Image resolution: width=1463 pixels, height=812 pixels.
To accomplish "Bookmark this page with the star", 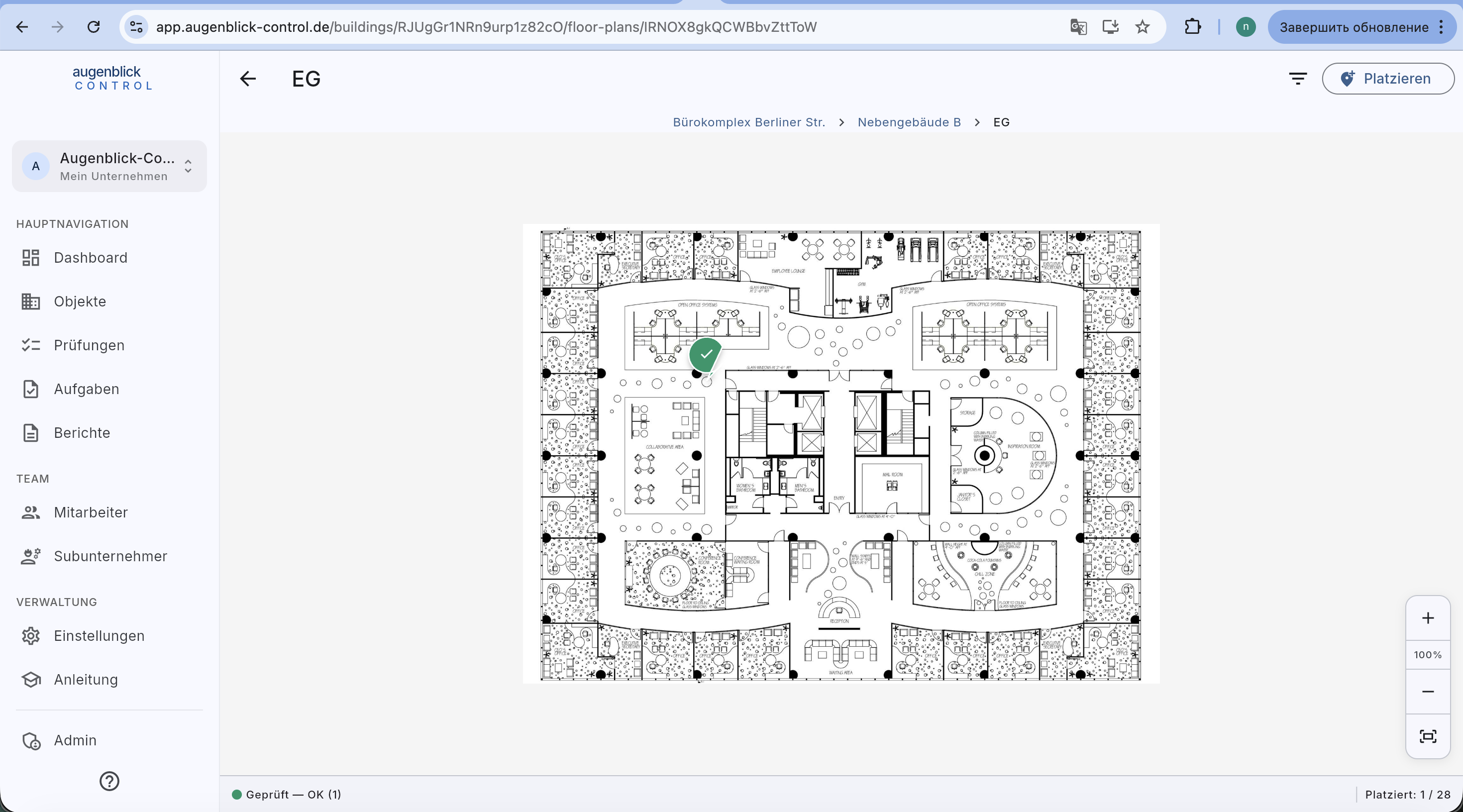I will point(1142,27).
